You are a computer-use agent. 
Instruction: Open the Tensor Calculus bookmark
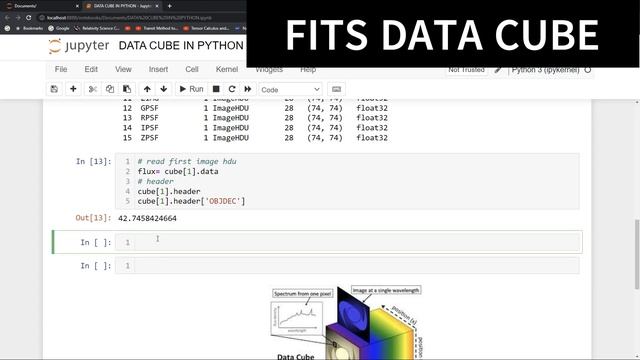(206, 29)
